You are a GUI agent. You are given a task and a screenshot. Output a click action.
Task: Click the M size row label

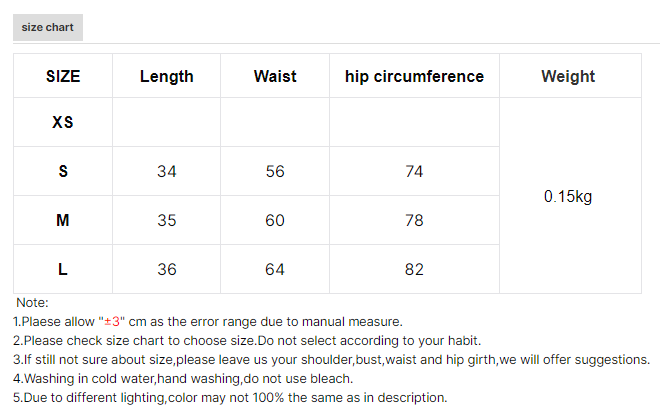(x=63, y=220)
